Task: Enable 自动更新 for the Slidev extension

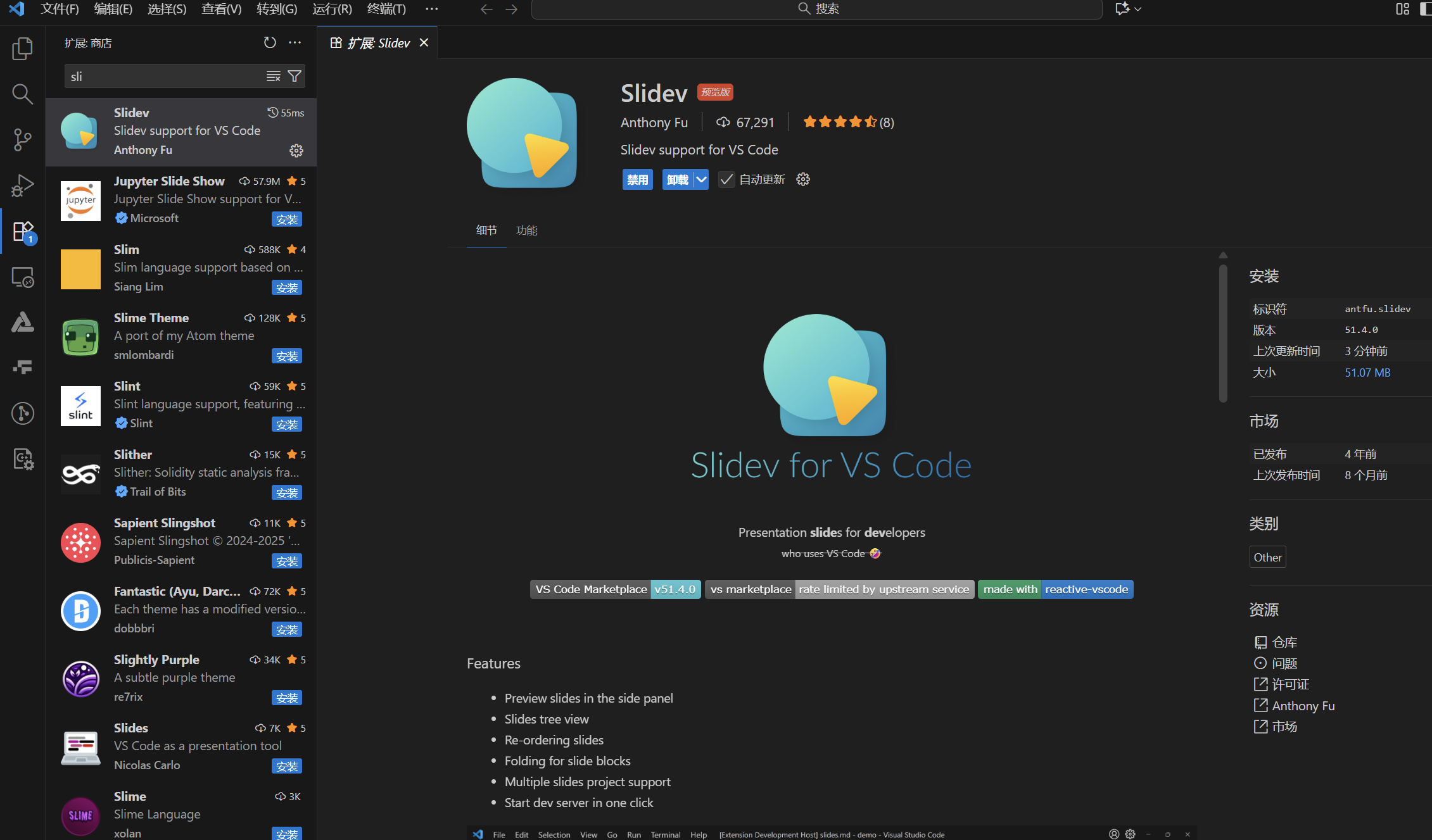Action: [726, 179]
